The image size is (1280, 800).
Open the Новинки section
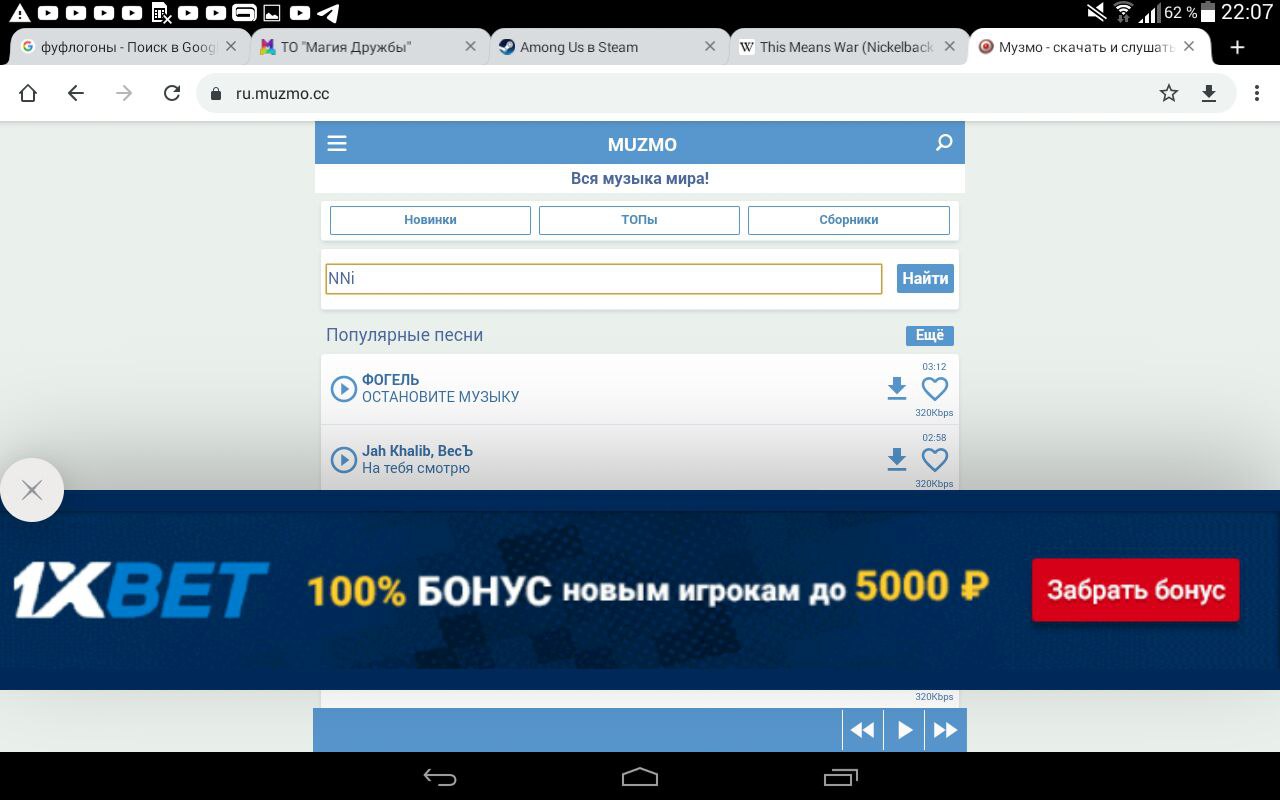pyautogui.click(x=430, y=220)
